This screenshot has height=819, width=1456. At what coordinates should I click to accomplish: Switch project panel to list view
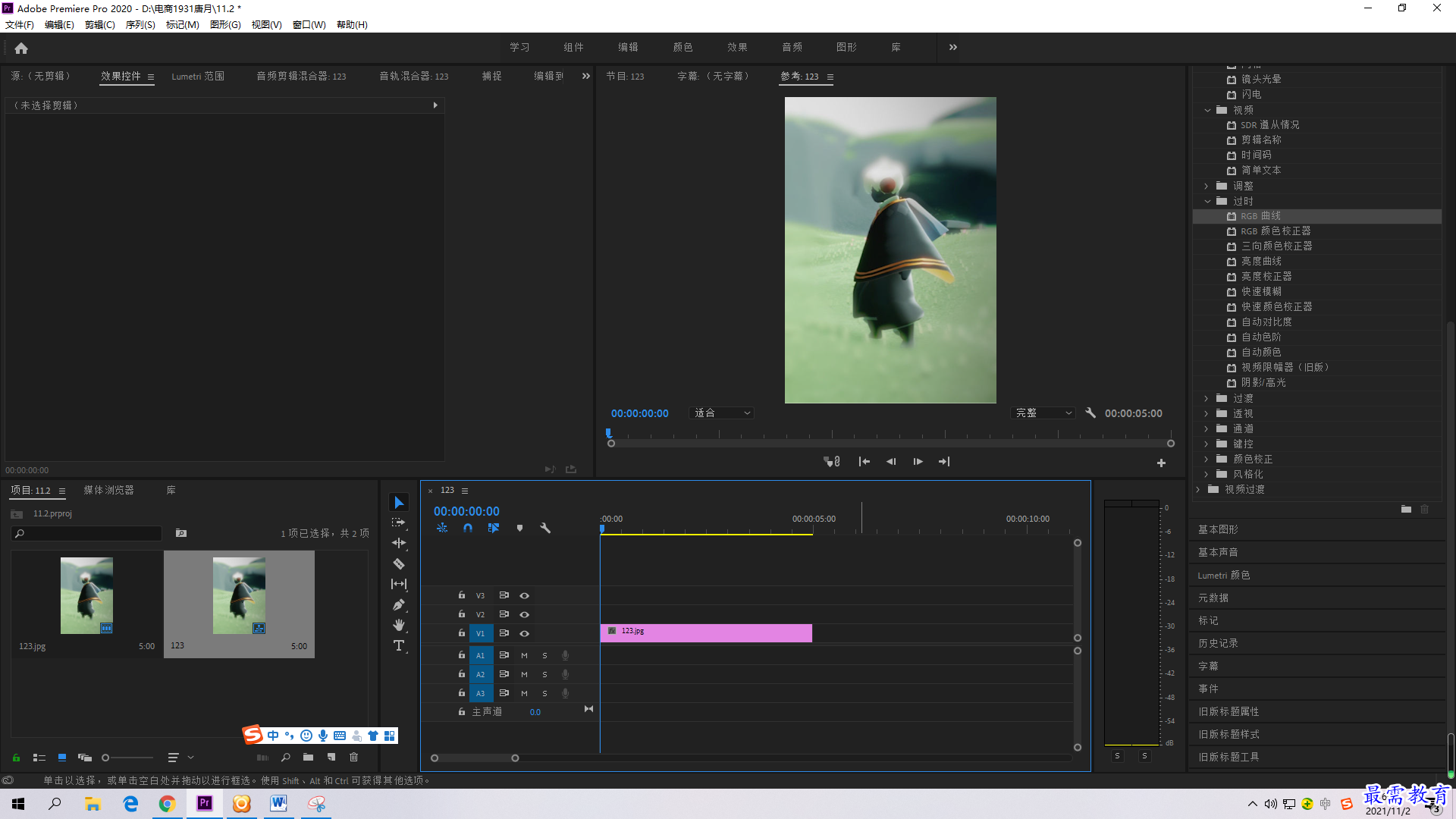point(39,757)
